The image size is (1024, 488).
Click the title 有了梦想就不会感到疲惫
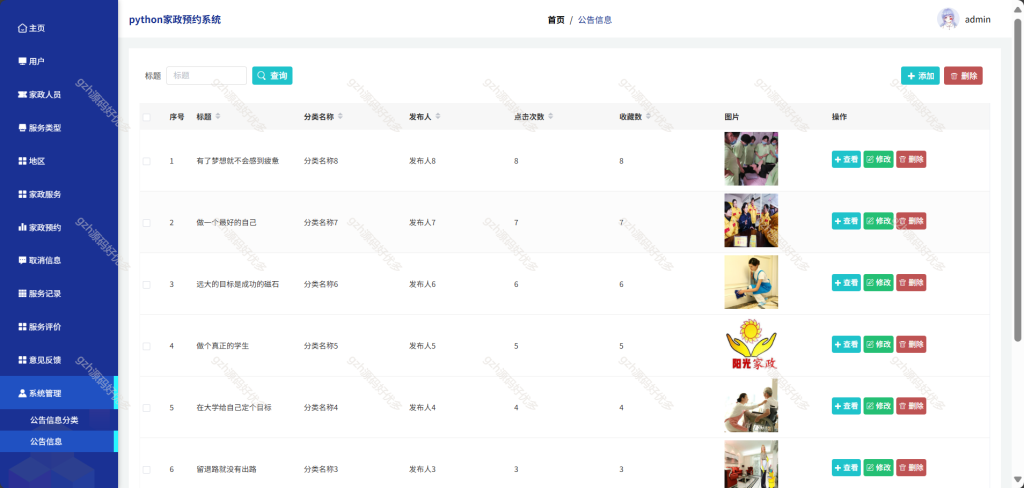[238, 161]
